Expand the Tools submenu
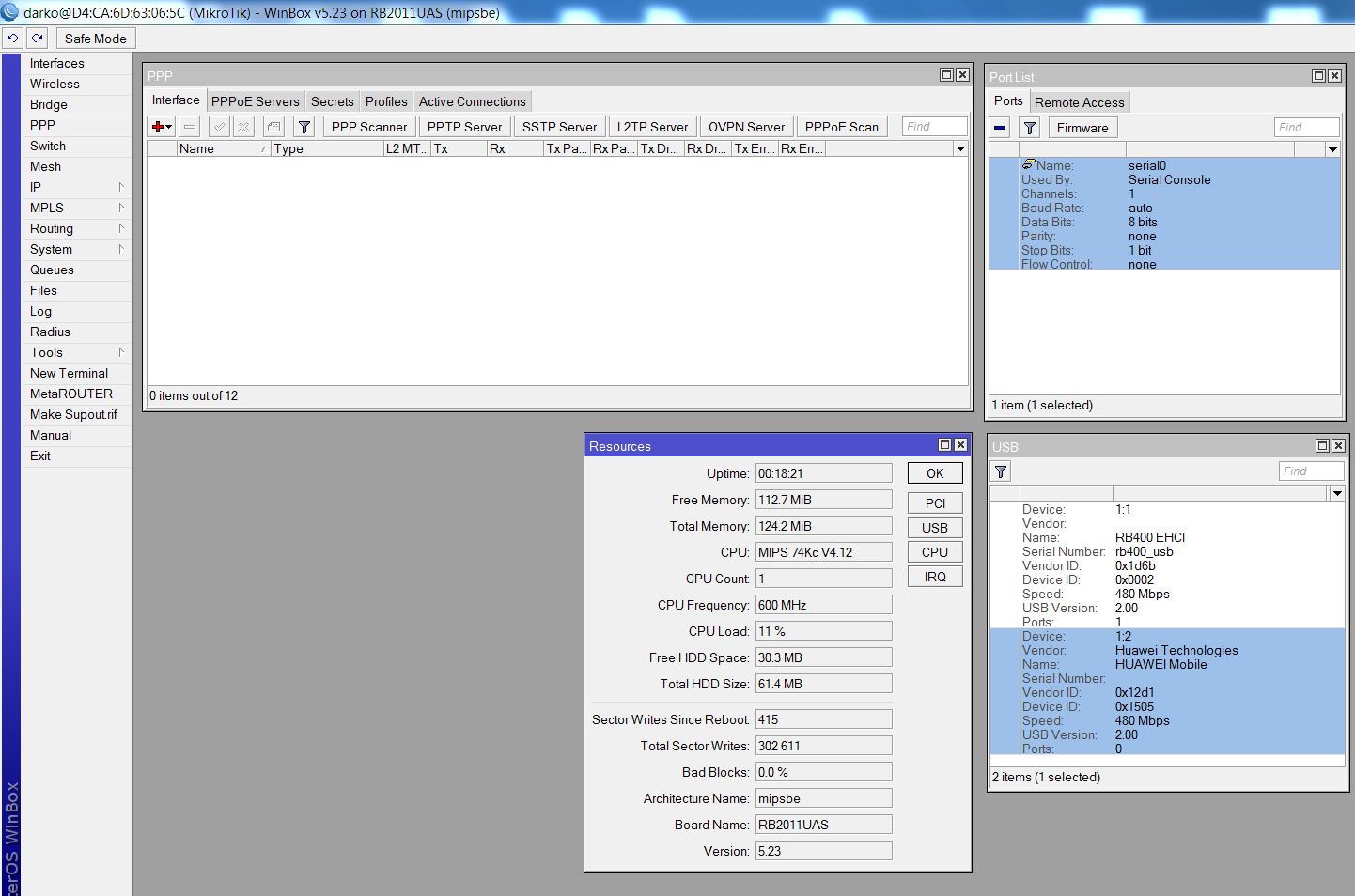Screen dimensions: 1355x896 [77, 352]
